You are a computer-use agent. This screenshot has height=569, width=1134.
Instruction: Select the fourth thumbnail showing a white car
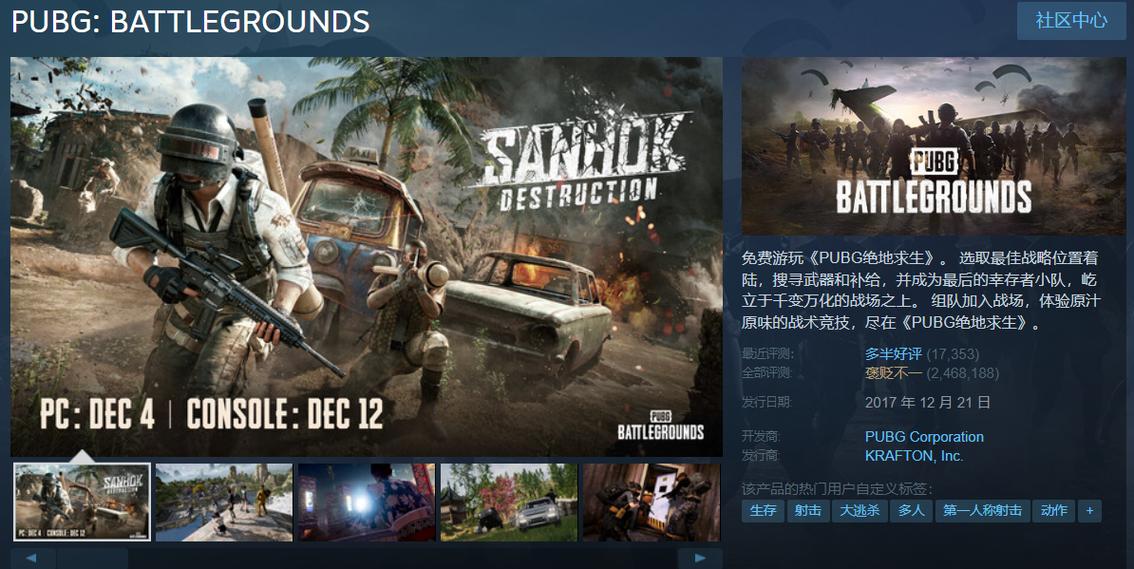coord(509,502)
